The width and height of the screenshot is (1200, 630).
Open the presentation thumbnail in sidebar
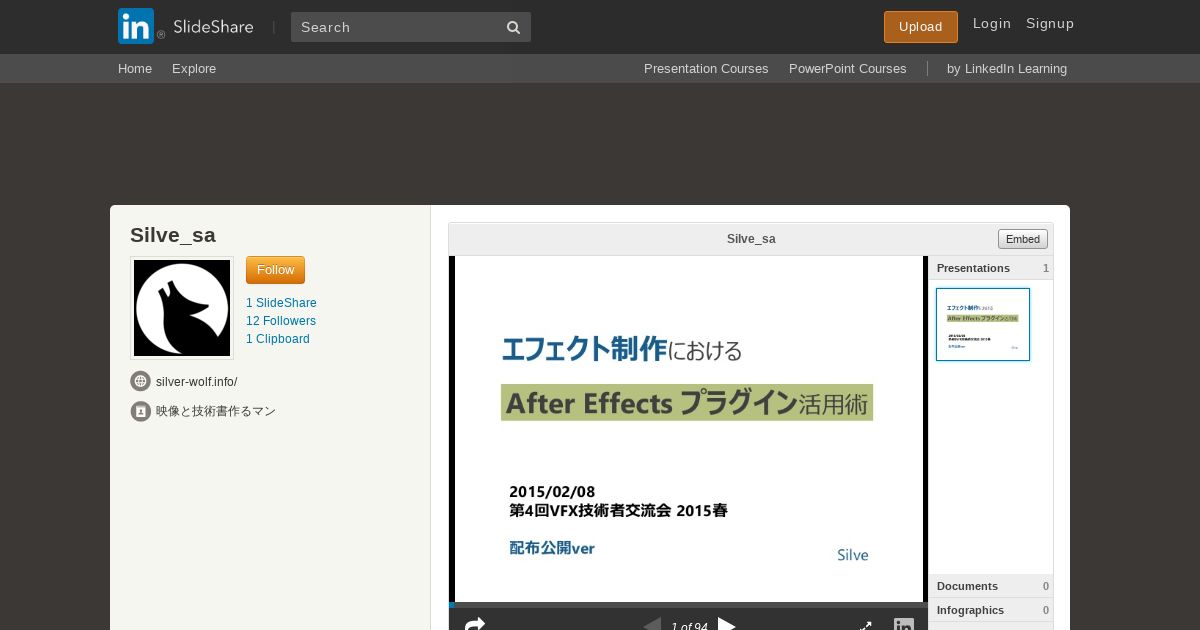click(x=983, y=324)
